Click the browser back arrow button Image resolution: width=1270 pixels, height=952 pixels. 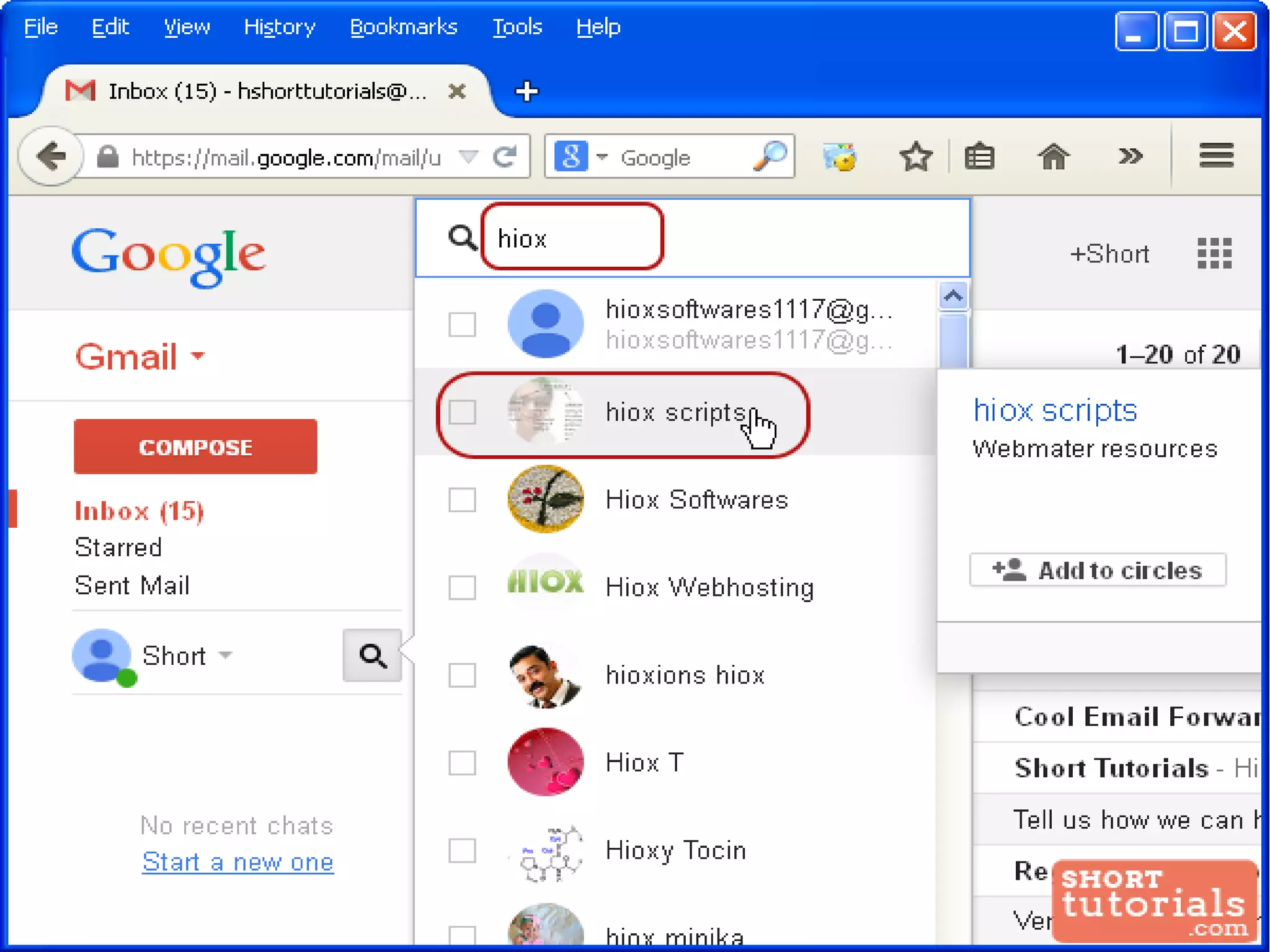pos(51,156)
